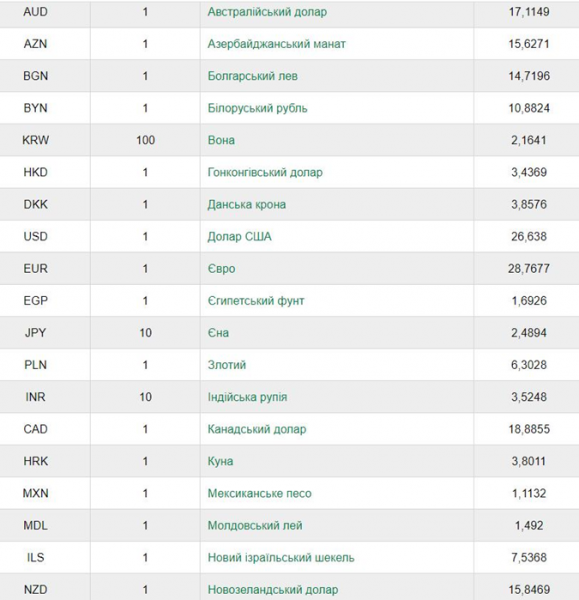Click the Гонконгівський долар link
Viewport: 579px width, 600px height.
coord(265,172)
